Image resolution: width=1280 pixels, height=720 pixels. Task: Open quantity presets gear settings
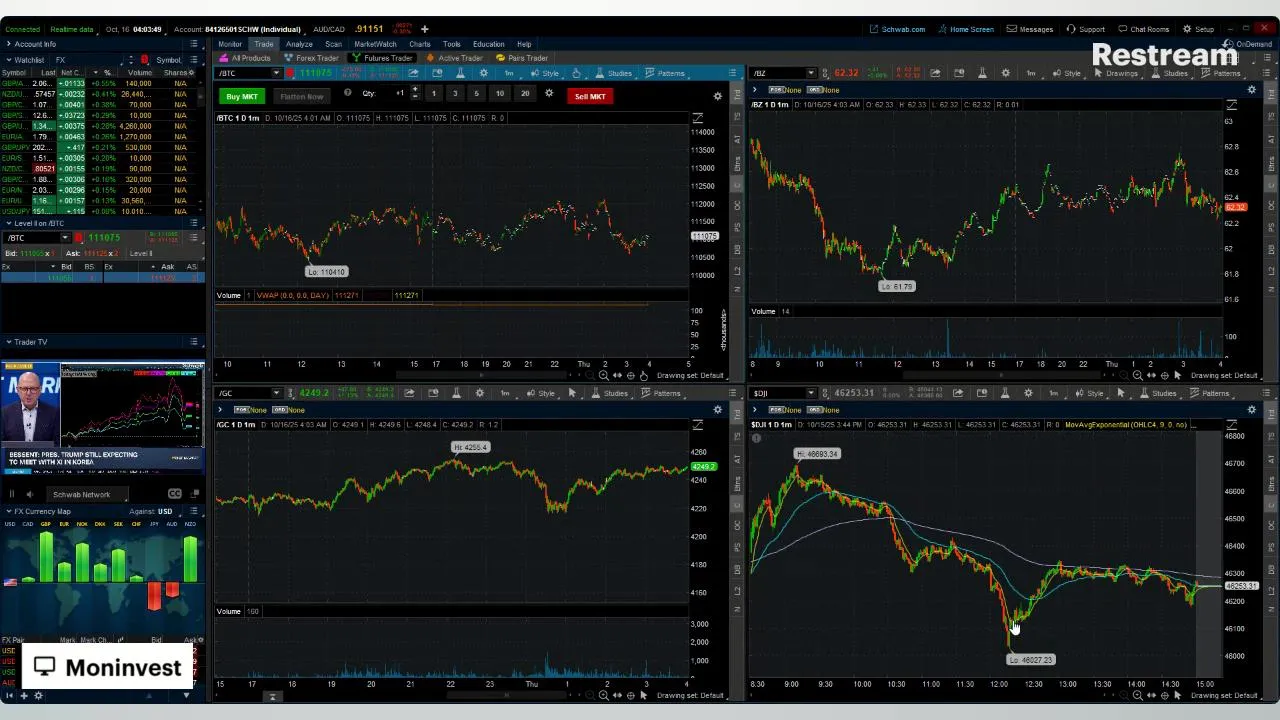click(x=548, y=93)
